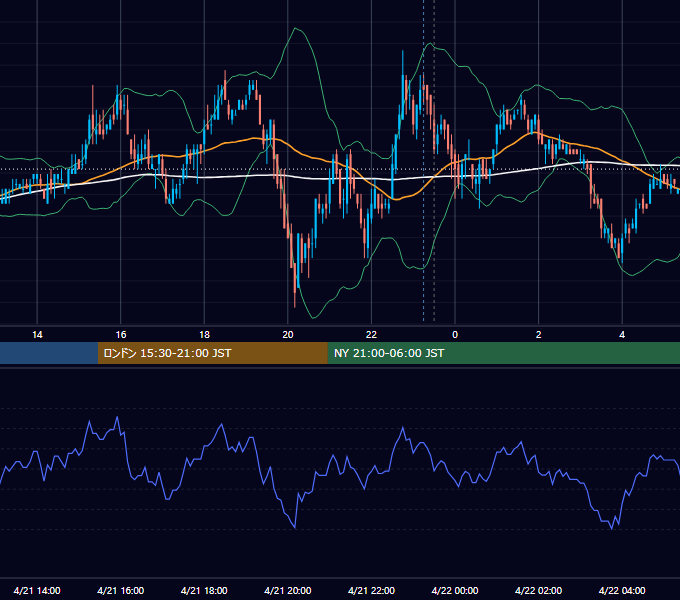Viewport: 680px width, 600px height.
Task: Click the upper chart hour label 16
Action: coord(121,335)
